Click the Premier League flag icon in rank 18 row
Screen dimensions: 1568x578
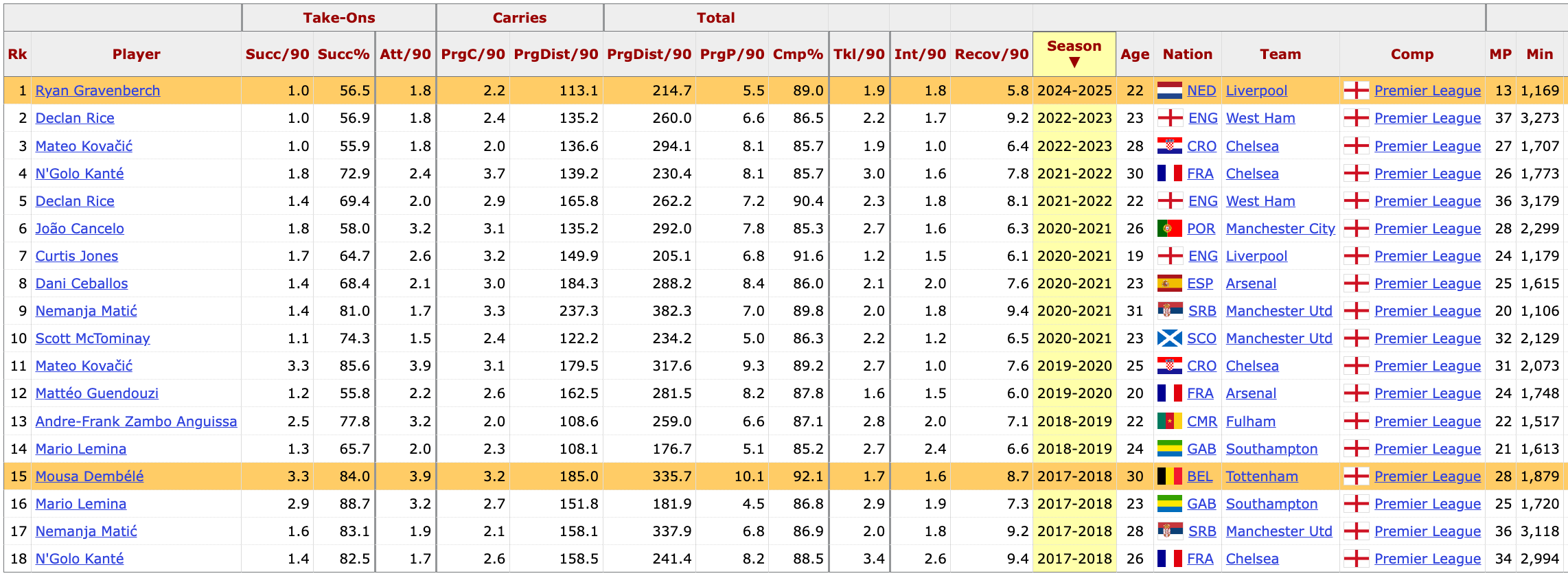(1356, 559)
